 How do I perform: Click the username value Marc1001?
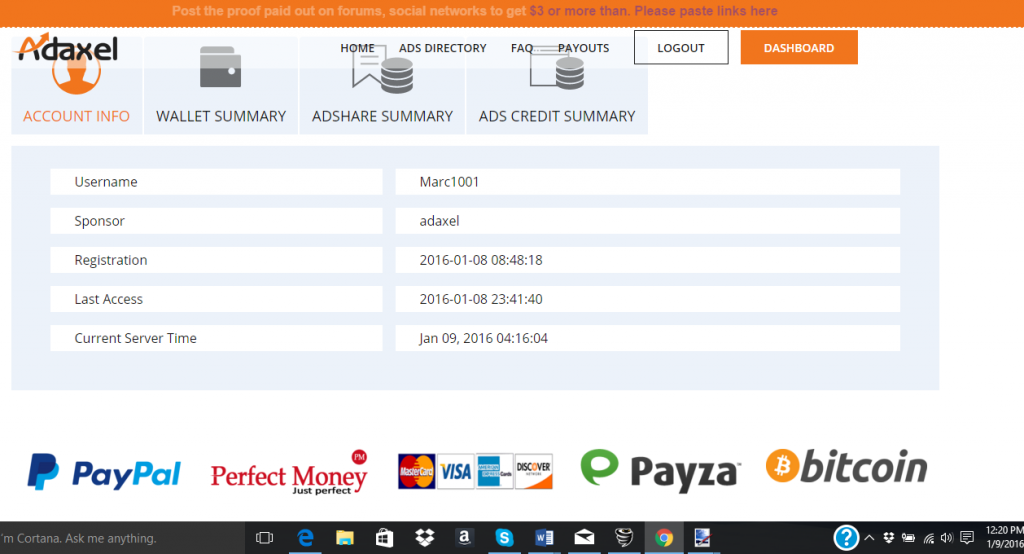pyautogui.click(x=449, y=182)
